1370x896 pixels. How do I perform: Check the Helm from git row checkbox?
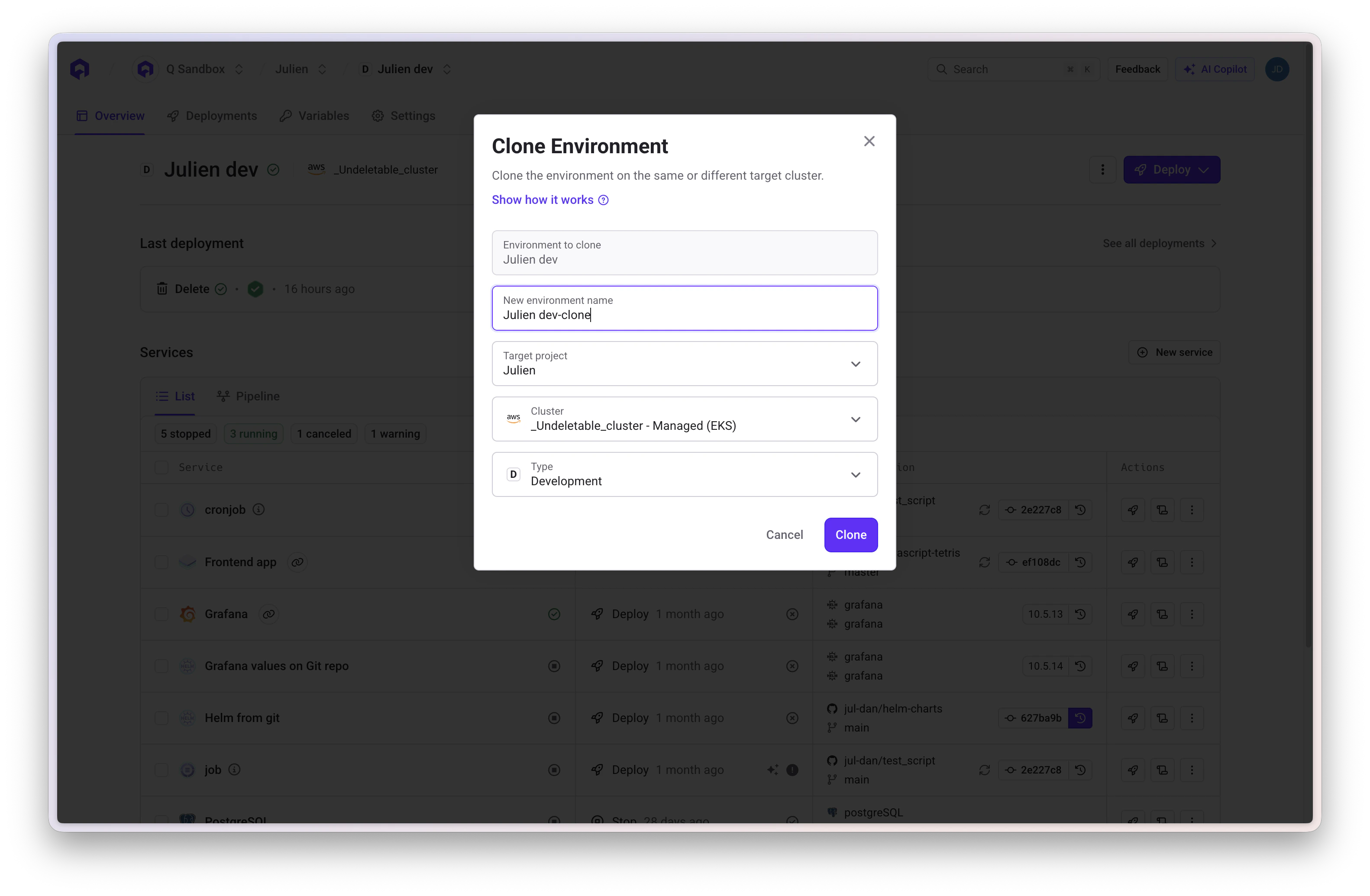click(162, 718)
